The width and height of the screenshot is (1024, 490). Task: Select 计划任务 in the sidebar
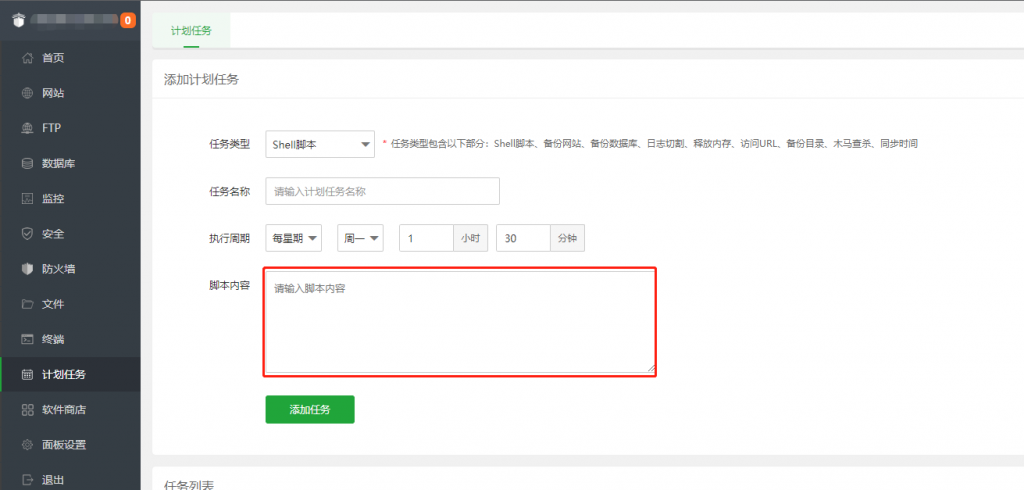coord(70,375)
